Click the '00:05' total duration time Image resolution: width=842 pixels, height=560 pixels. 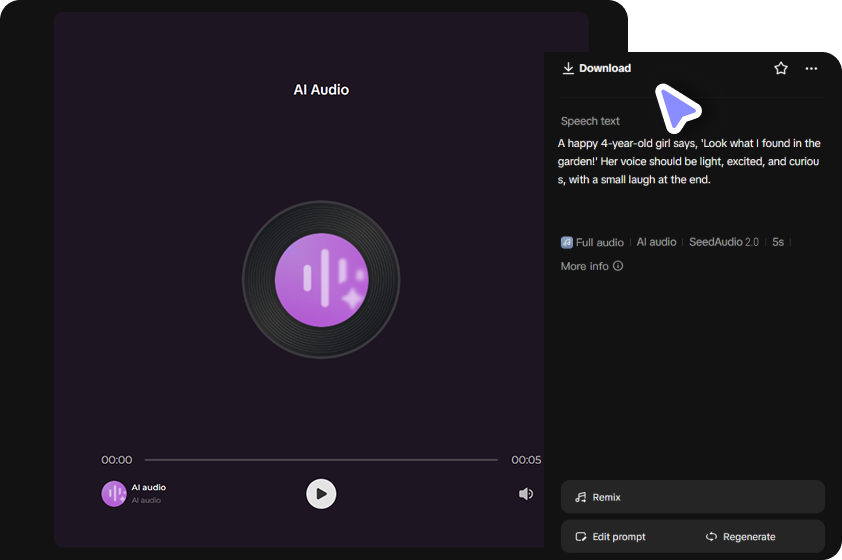click(526, 460)
